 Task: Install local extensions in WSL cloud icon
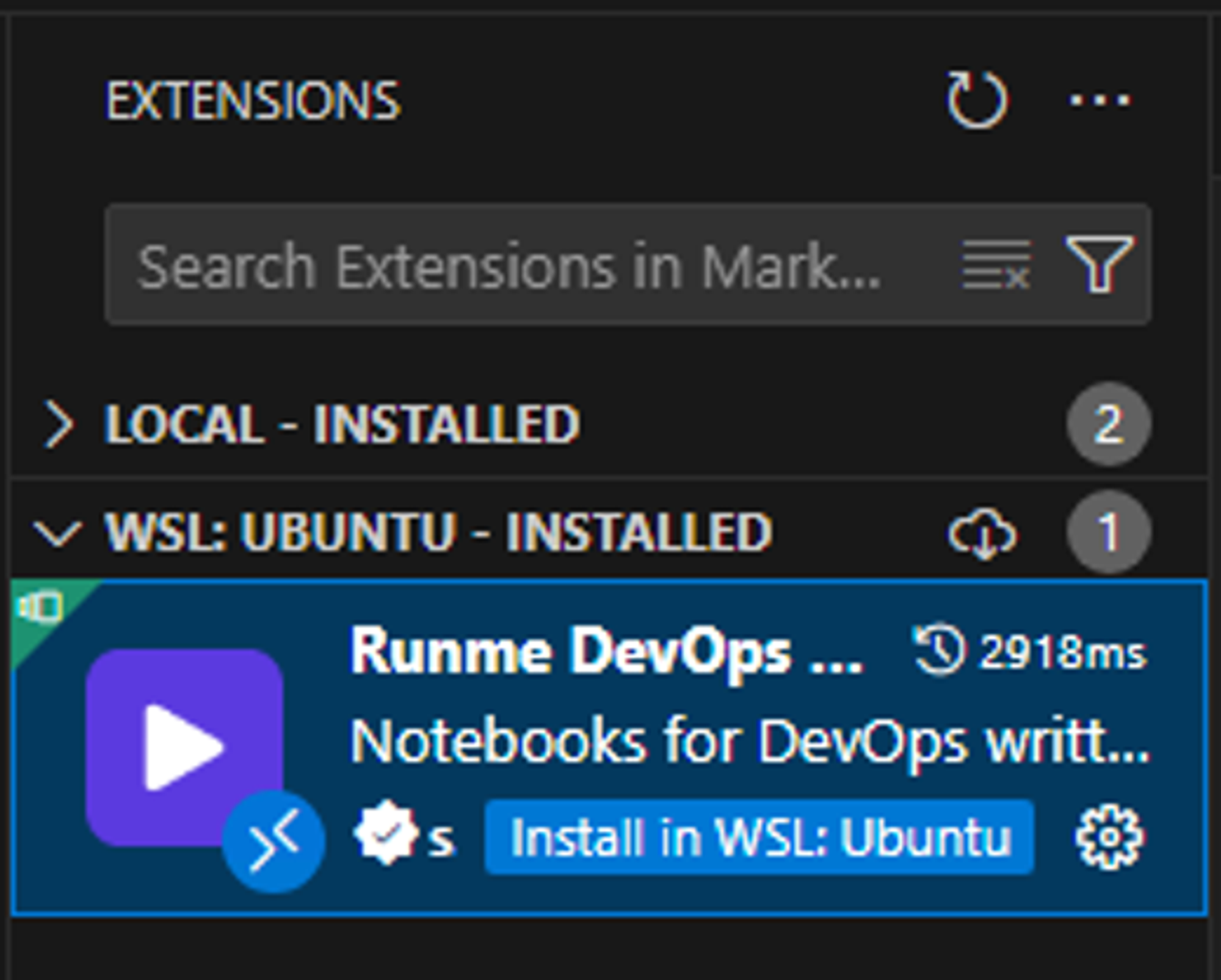pyautogui.click(x=982, y=532)
